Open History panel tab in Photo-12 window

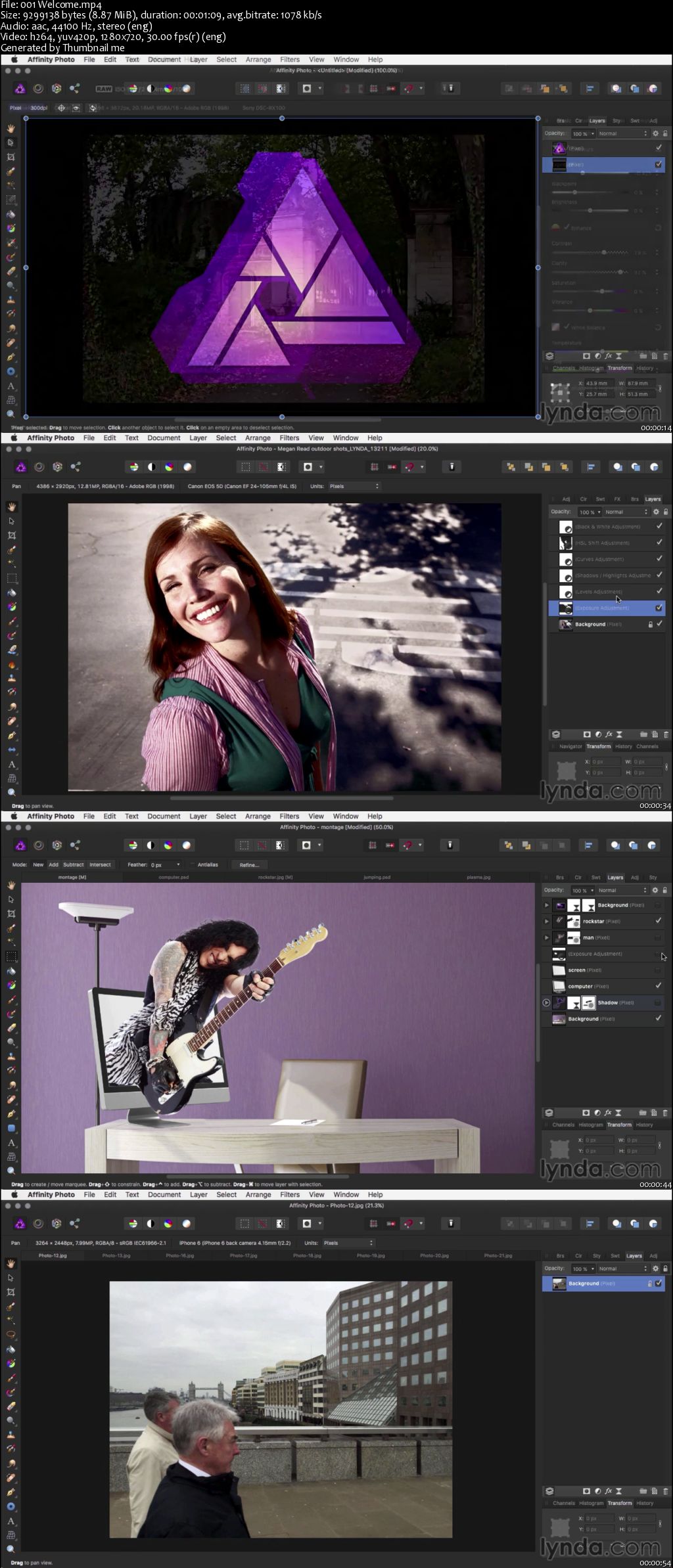coord(645,1503)
